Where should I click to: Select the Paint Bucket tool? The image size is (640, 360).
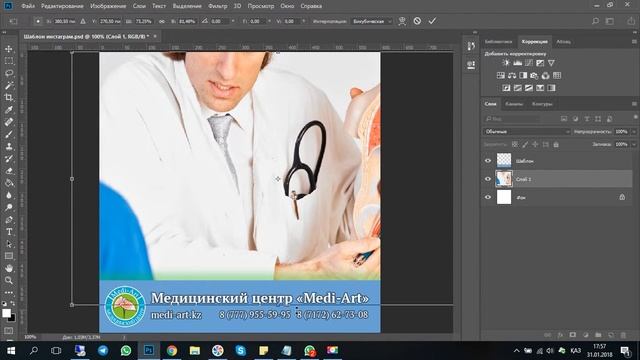click(x=9, y=183)
